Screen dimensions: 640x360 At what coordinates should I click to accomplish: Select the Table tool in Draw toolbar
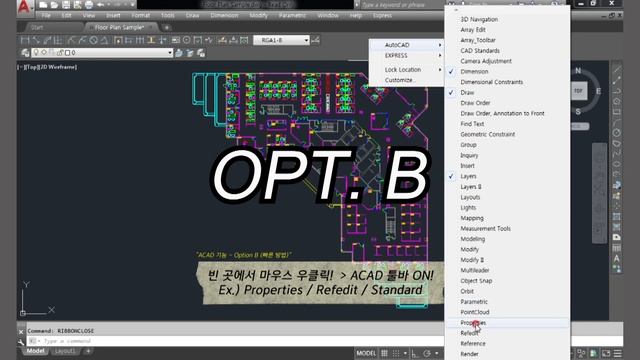[616, 248]
